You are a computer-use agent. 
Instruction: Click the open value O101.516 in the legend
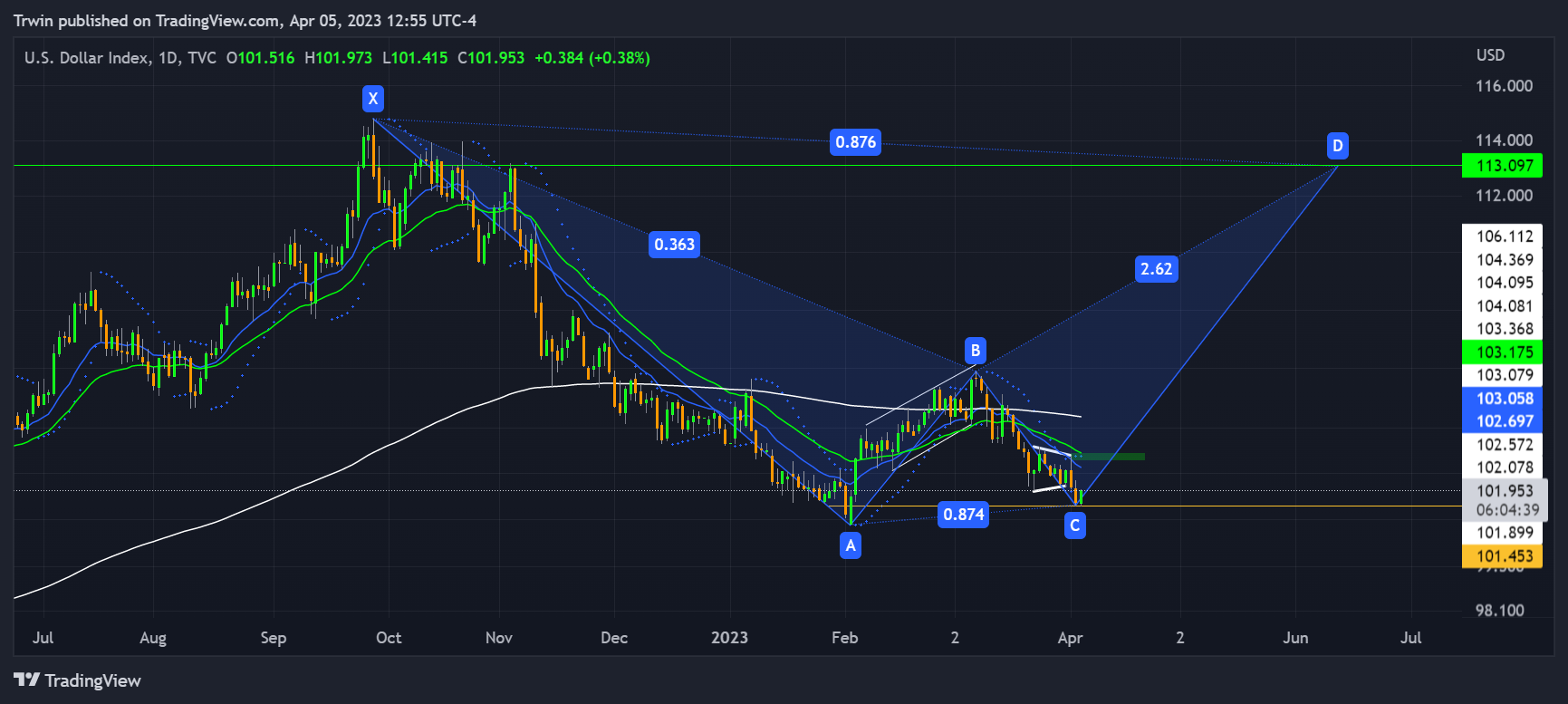pyautogui.click(x=261, y=58)
